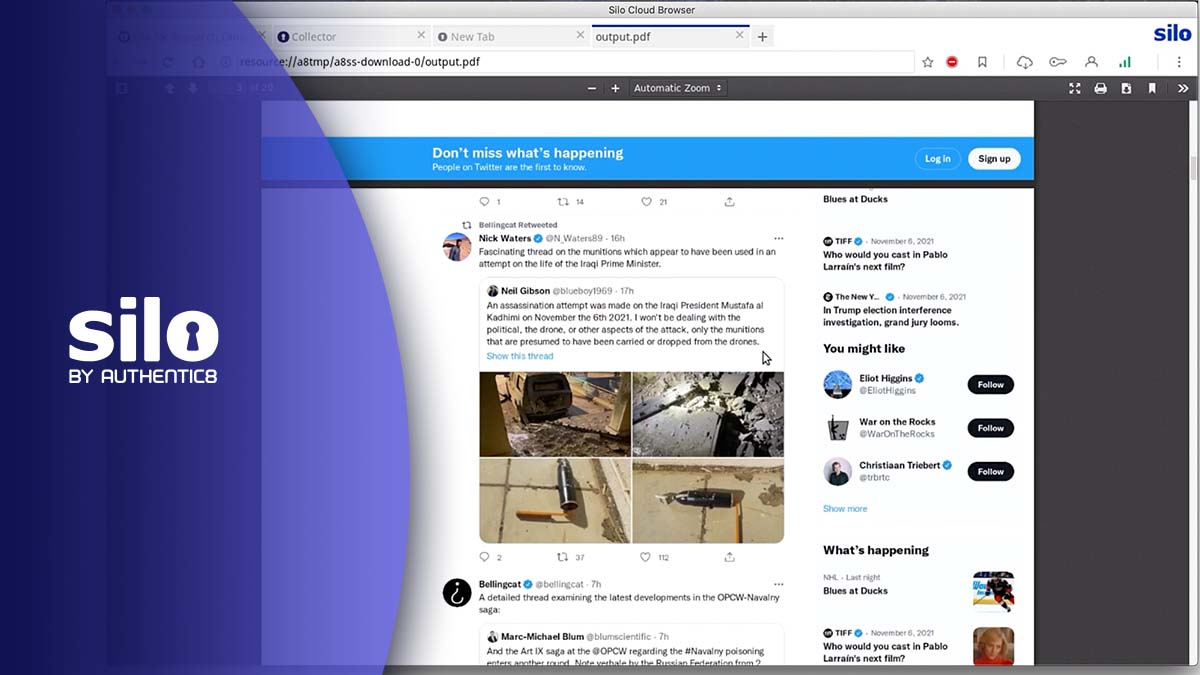
Task: Bookmark this page with the star icon
Action: pyautogui.click(x=927, y=62)
